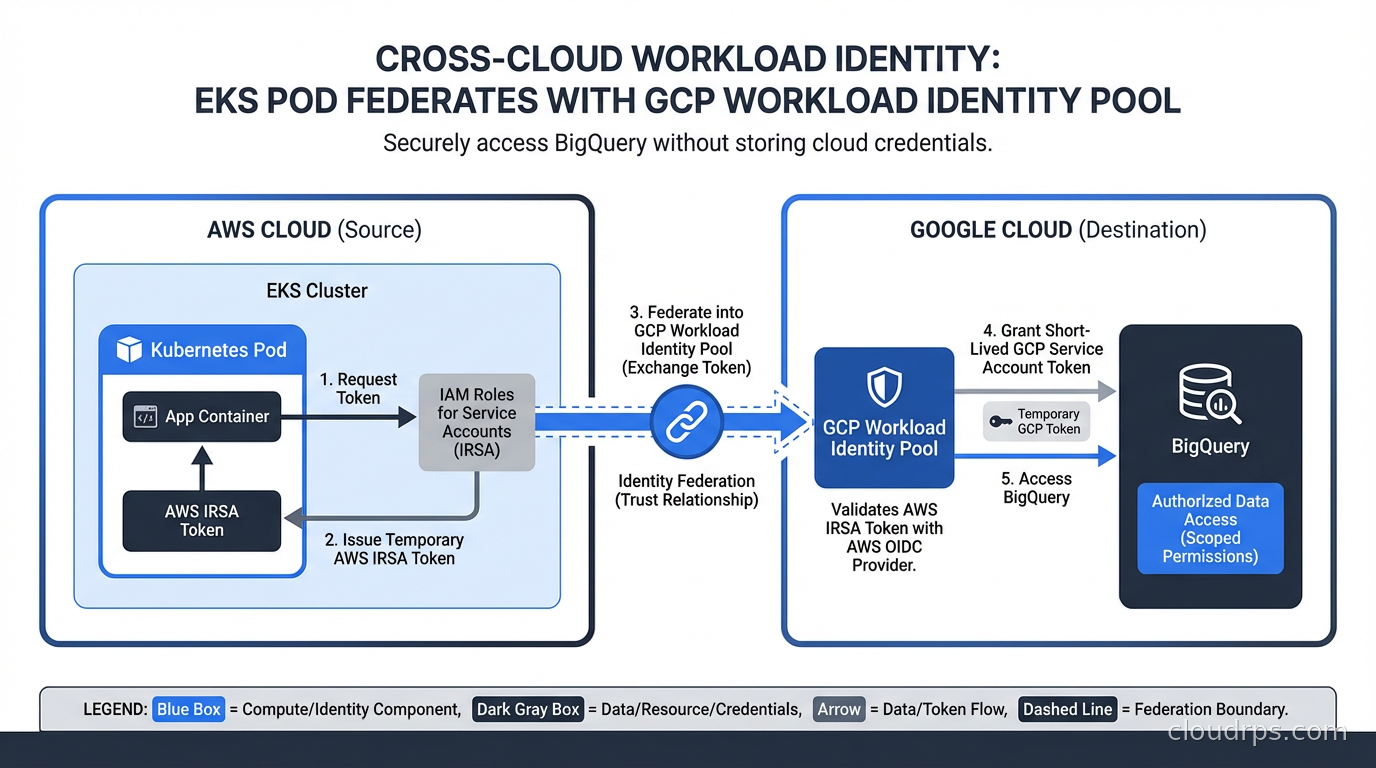
Task: Click the GOOGLE CLOUD (Destination) header
Action: pos(1058,229)
